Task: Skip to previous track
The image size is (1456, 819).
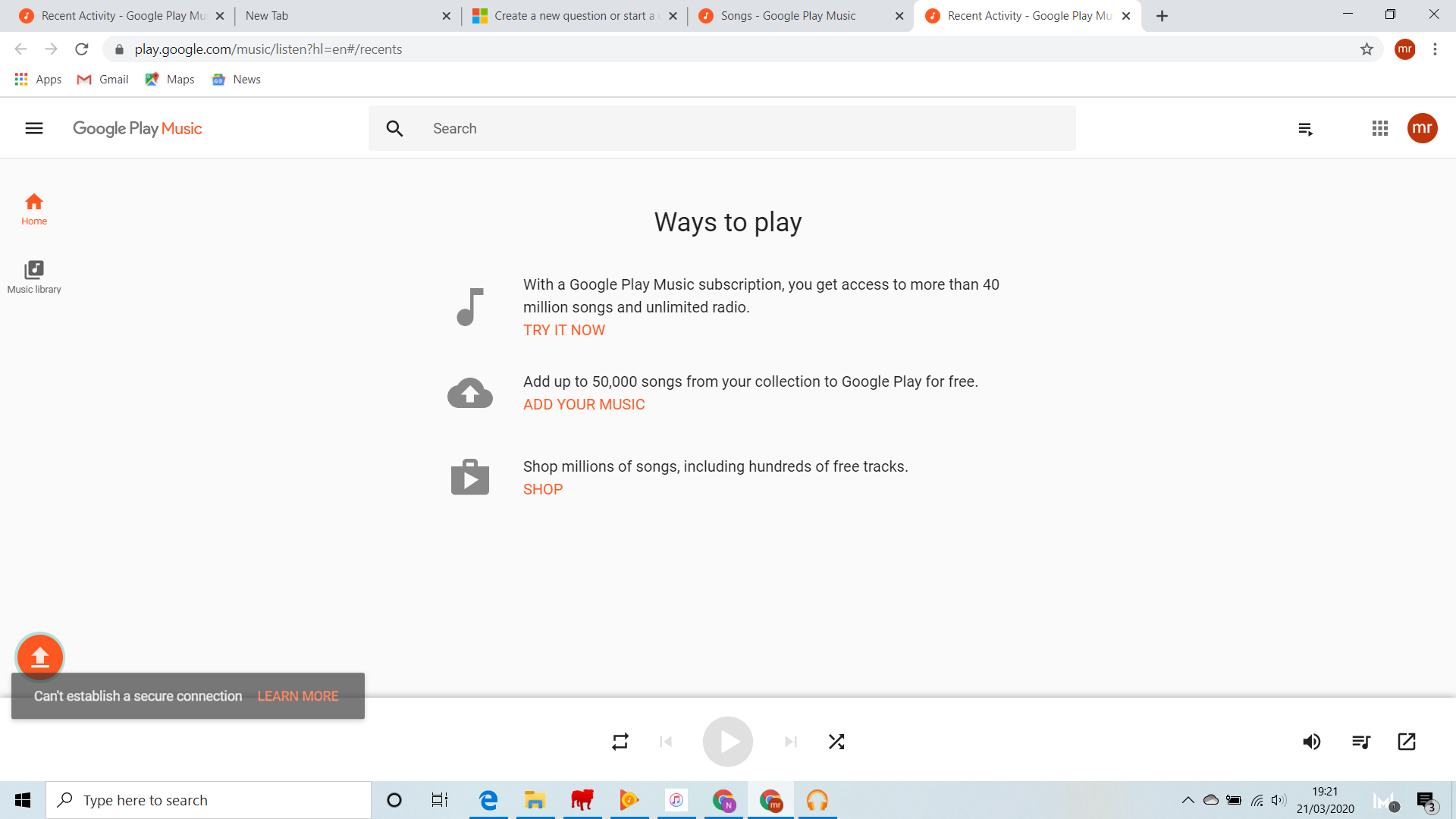Action: click(x=666, y=742)
